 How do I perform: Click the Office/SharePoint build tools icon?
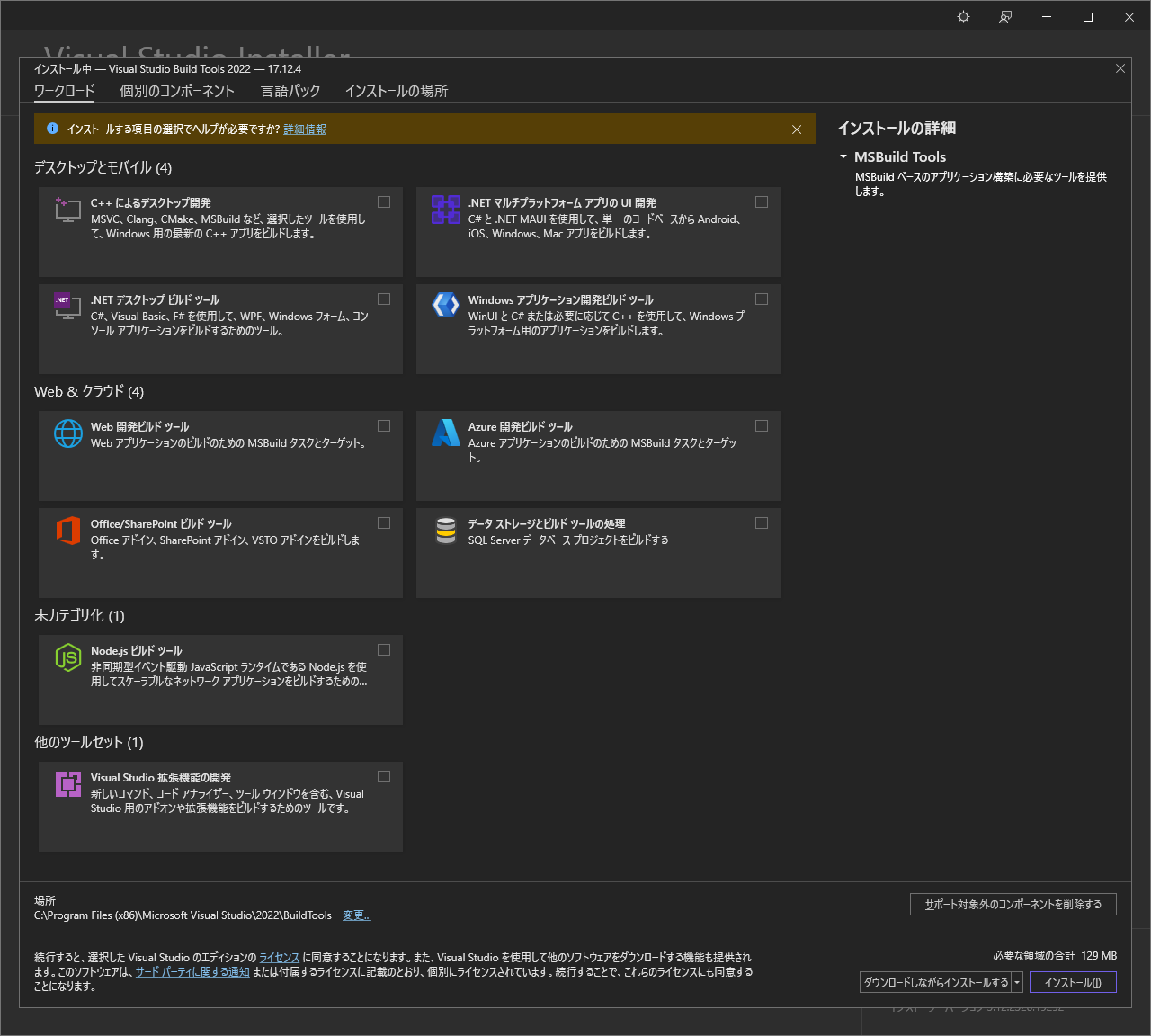click(x=67, y=531)
